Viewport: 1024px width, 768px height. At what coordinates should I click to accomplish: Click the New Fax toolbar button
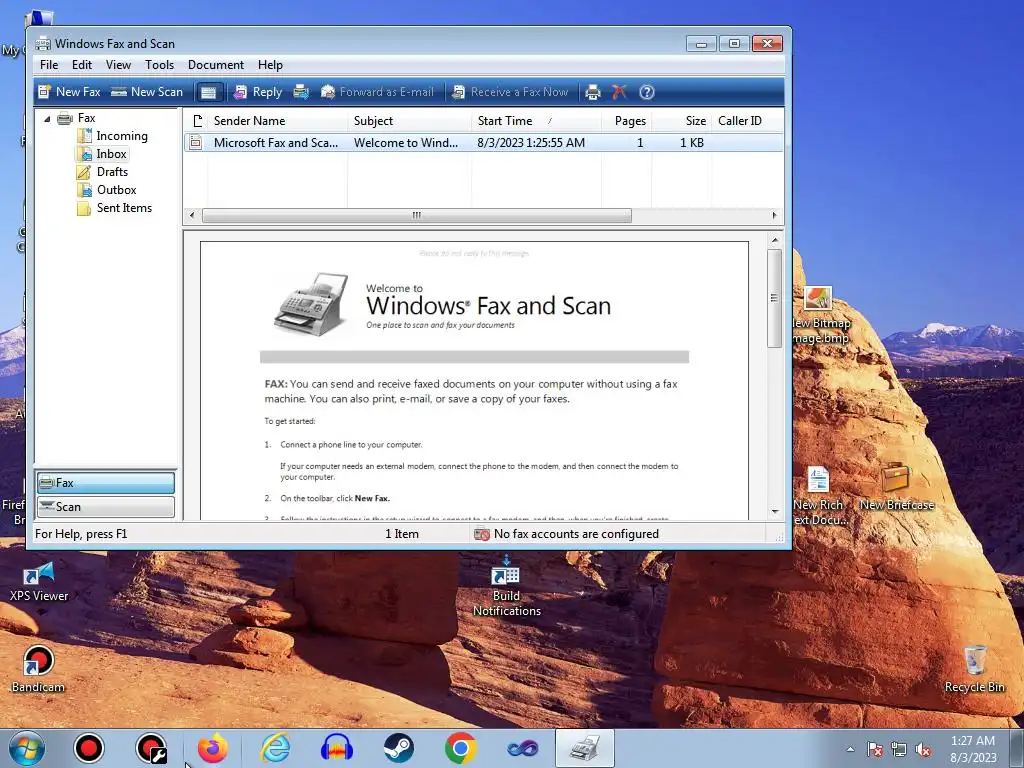[69, 92]
